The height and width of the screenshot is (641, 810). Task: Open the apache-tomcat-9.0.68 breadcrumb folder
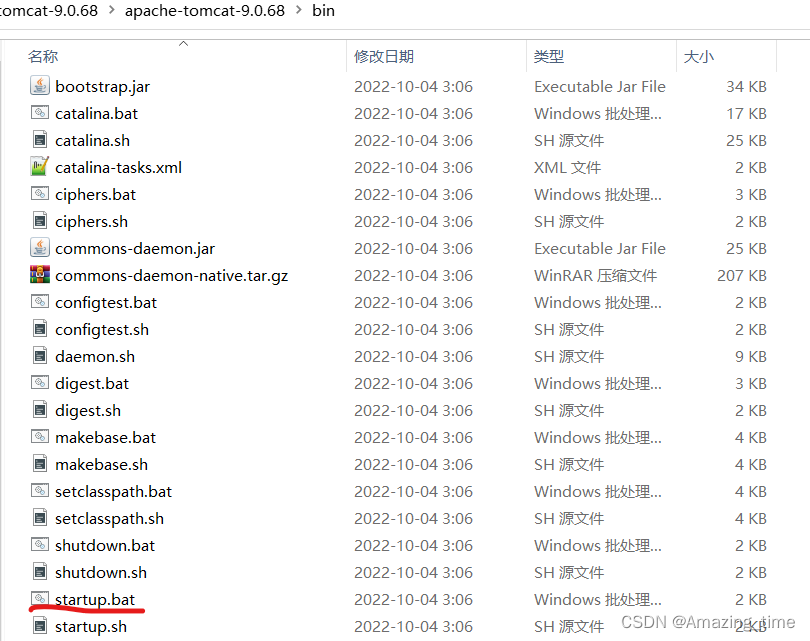(x=205, y=10)
